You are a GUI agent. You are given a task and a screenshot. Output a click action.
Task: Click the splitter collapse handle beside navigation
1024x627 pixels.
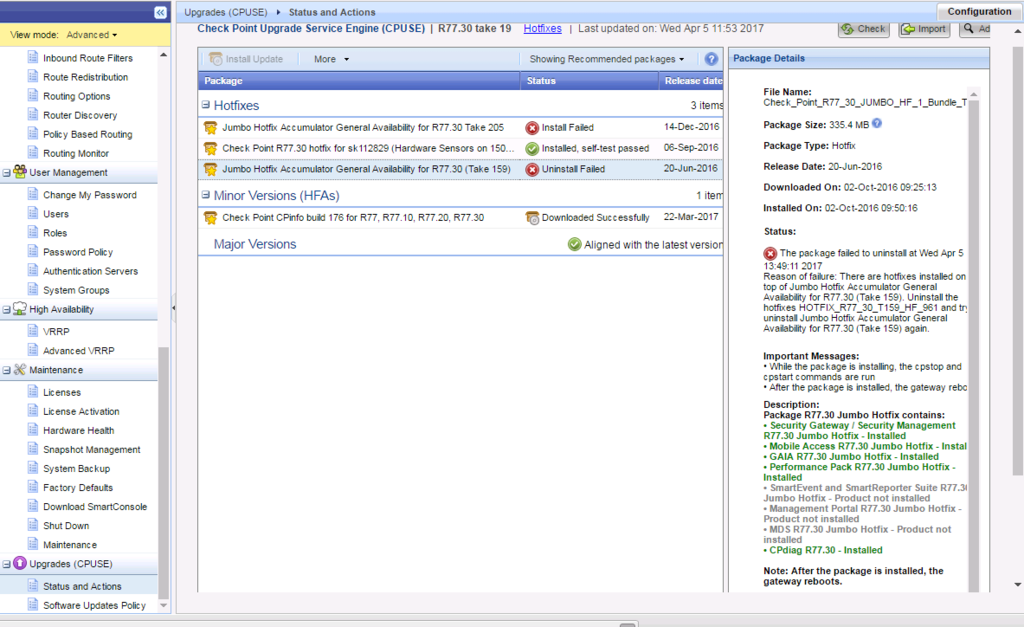coord(173,307)
